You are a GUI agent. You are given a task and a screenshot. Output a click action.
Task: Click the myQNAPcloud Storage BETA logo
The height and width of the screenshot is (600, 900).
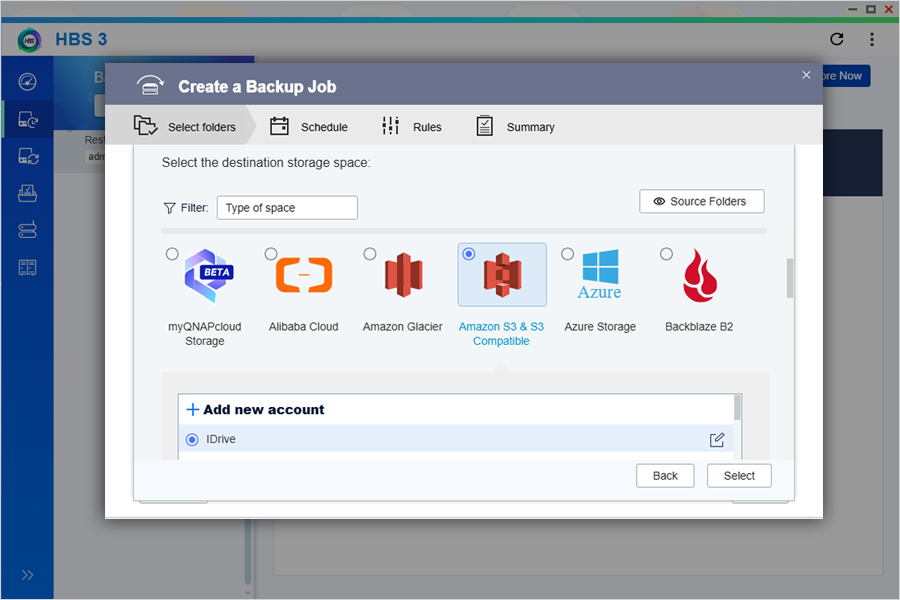click(x=209, y=276)
